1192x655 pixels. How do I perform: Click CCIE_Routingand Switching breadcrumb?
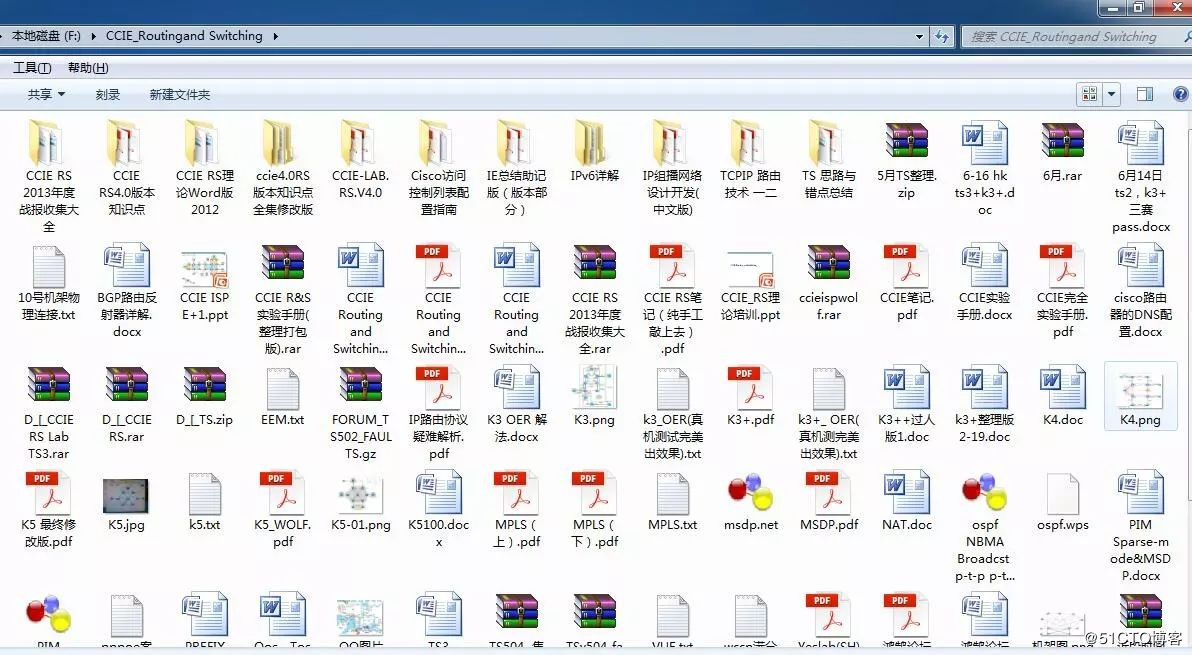(184, 36)
